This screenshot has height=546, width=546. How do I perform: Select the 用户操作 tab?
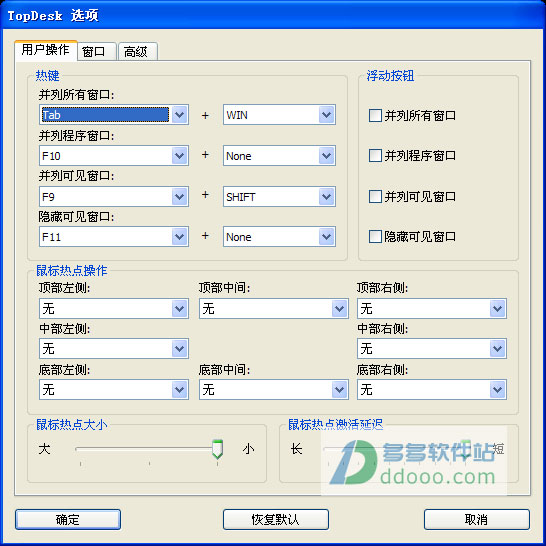click(x=46, y=50)
